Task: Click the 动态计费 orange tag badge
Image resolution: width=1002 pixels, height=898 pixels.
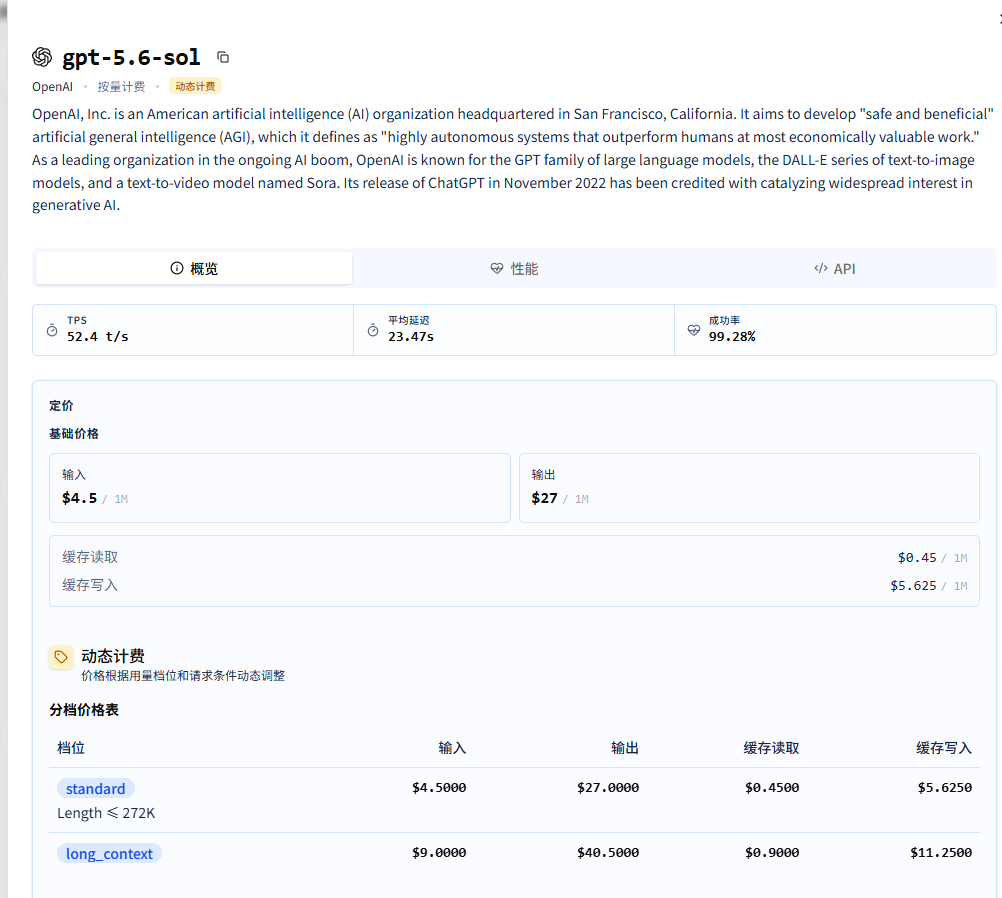Action: pyautogui.click(x=195, y=86)
